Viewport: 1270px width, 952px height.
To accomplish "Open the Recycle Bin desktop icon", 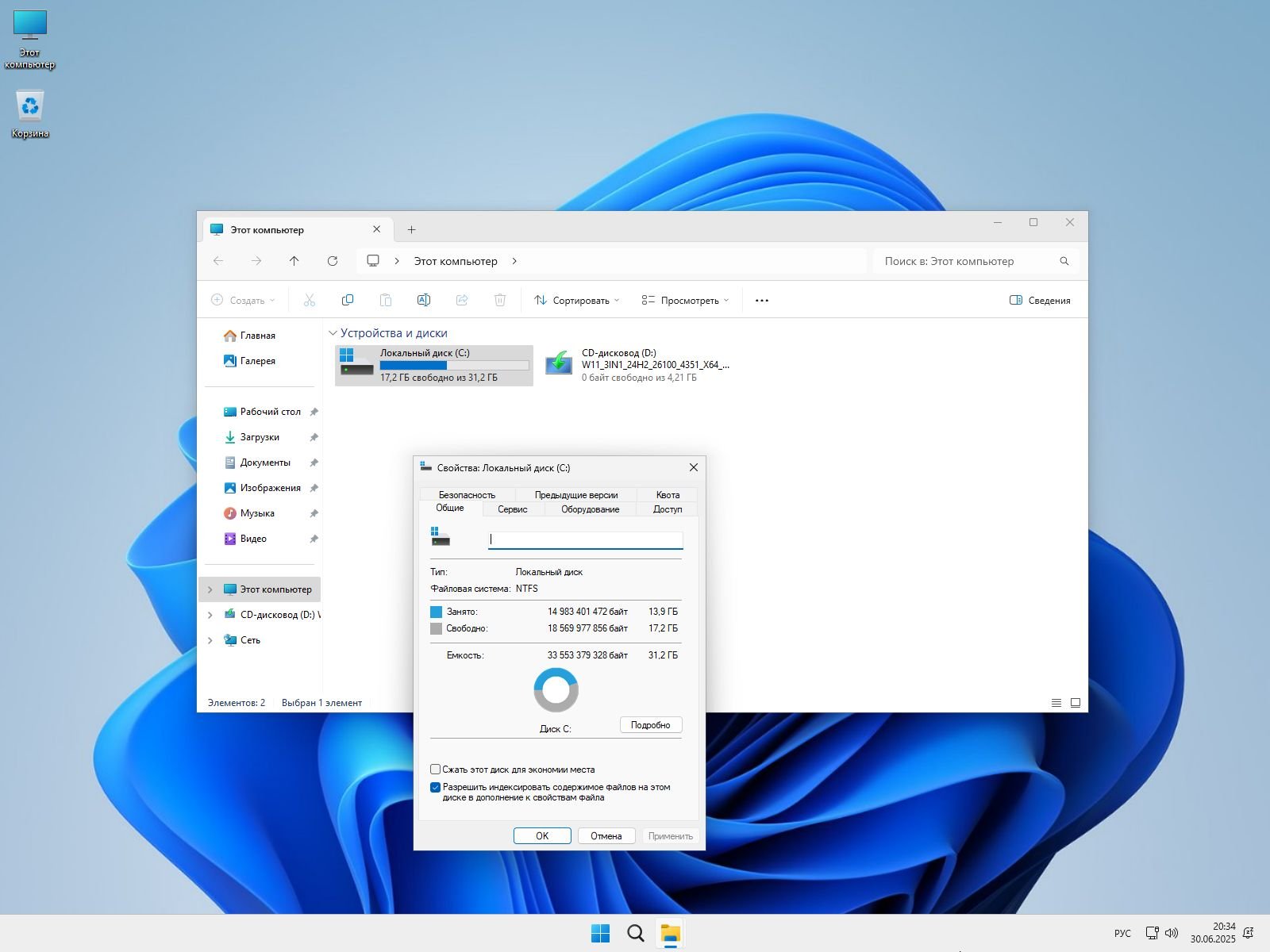I will tap(30, 113).
